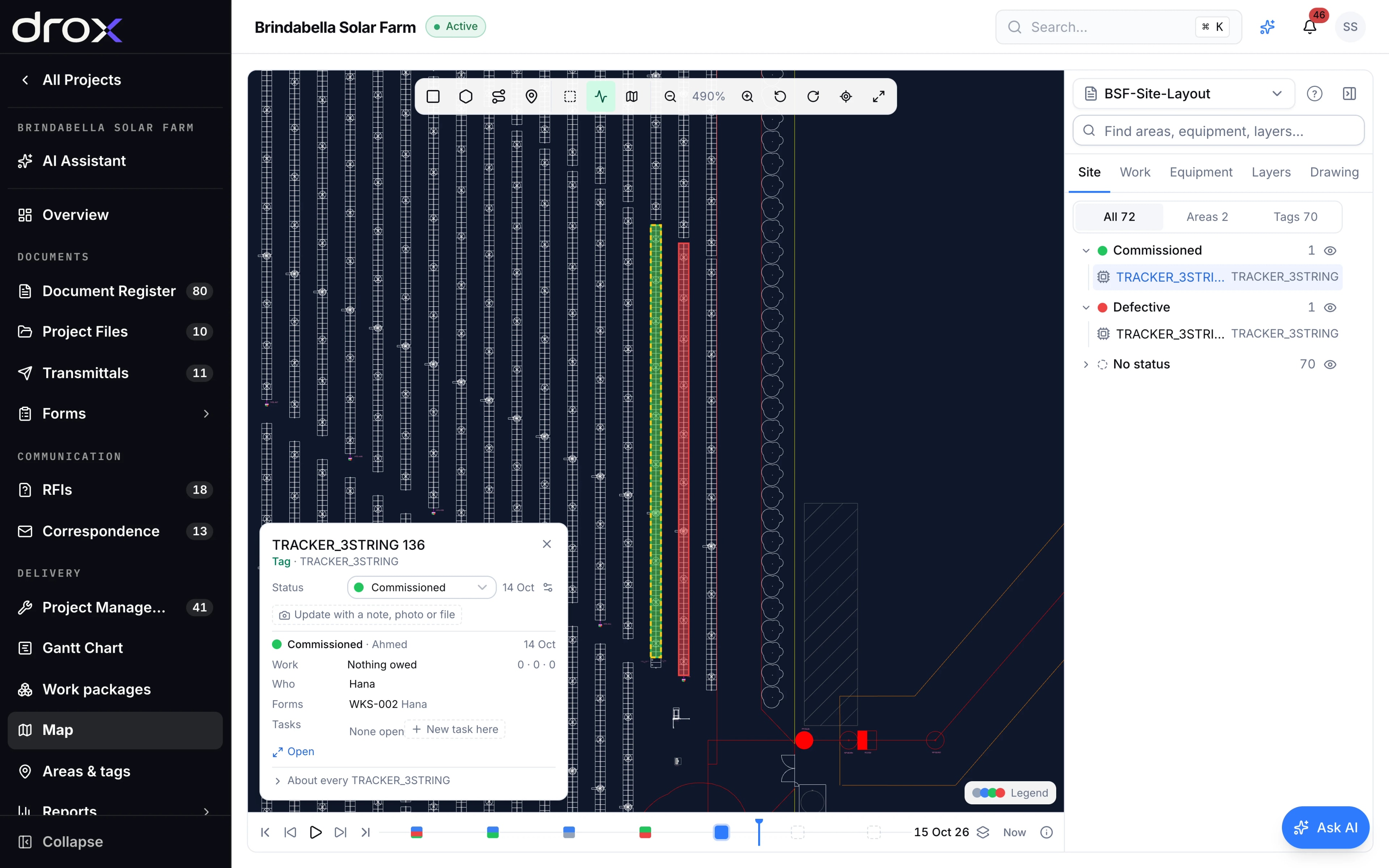Toggle the activity pulse tool in toolbar

[600, 97]
